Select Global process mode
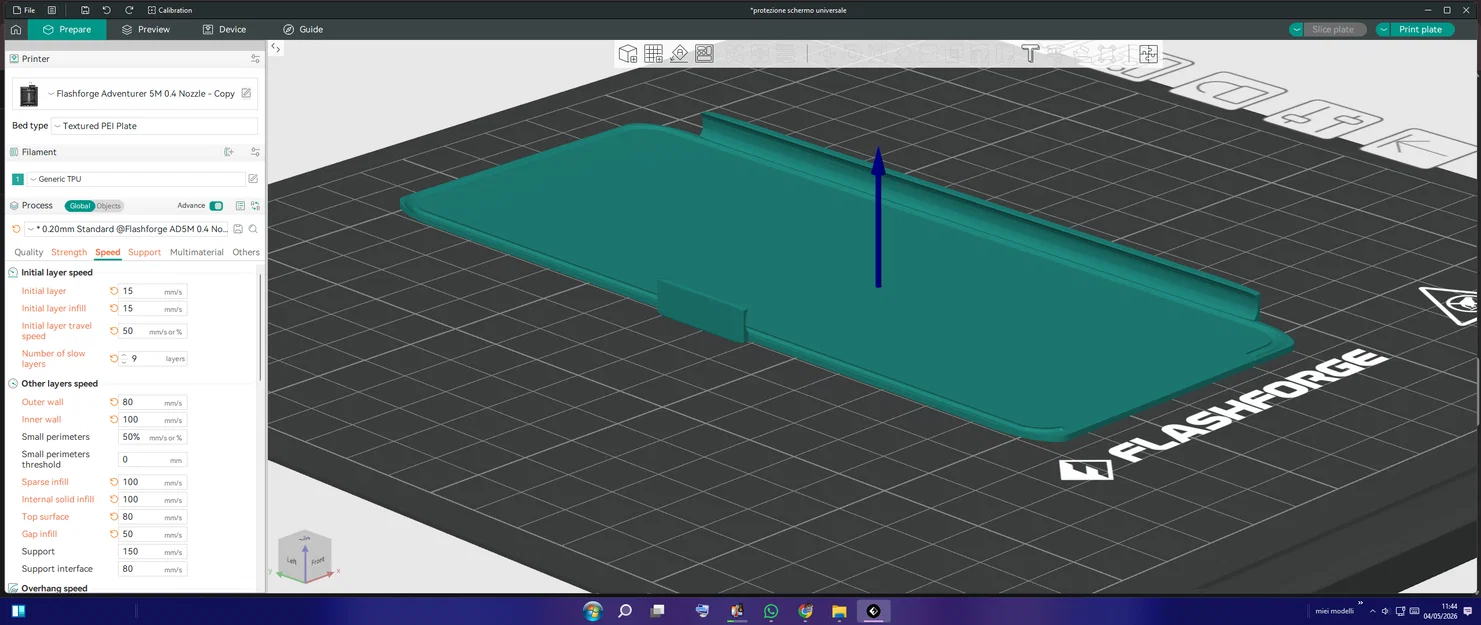Image resolution: width=1481 pixels, height=625 pixels. tap(79, 206)
